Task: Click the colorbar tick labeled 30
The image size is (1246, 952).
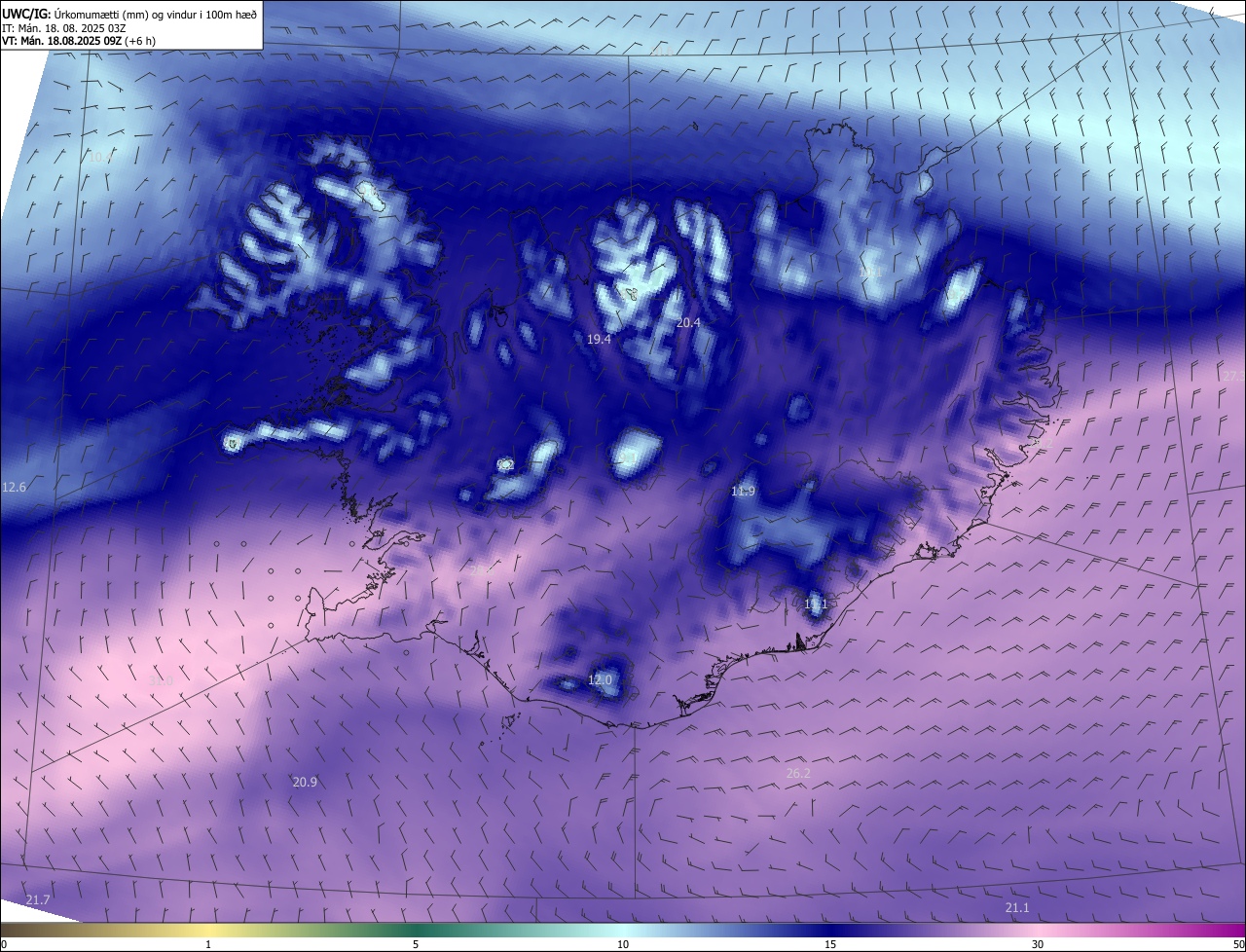Action: (x=1038, y=944)
